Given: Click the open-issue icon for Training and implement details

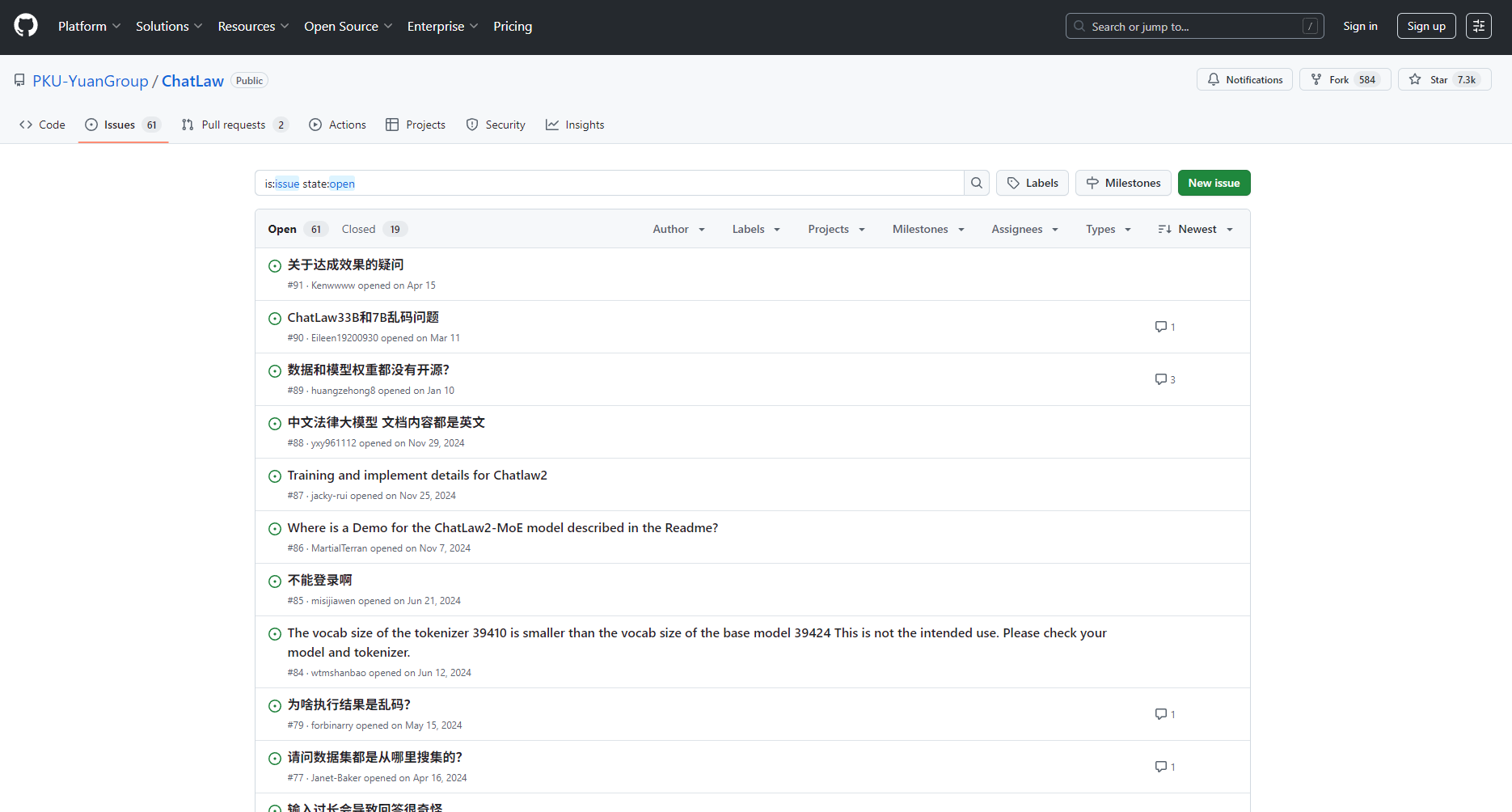Looking at the screenshot, I should (x=275, y=476).
